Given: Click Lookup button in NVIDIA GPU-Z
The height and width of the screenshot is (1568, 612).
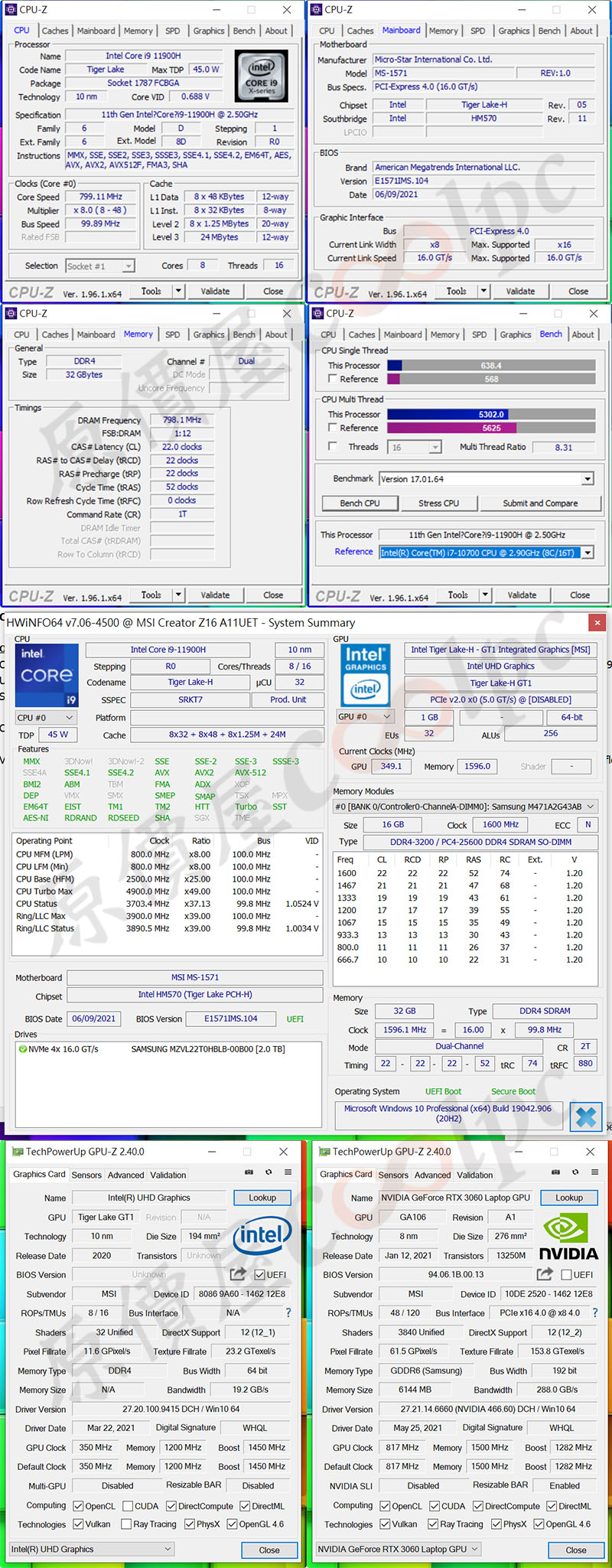Looking at the screenshot, I should (569, 1198).
